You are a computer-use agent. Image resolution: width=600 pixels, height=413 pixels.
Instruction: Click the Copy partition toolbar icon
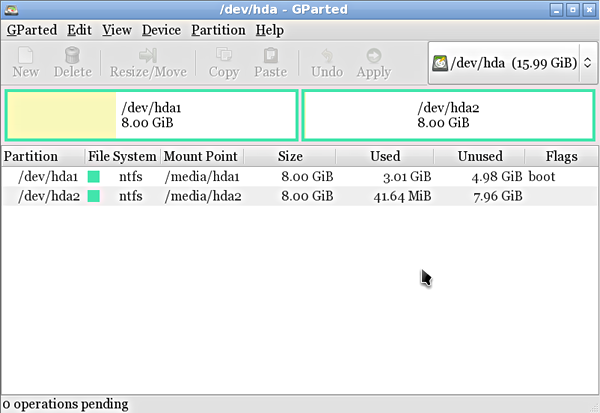pos(224,56)
